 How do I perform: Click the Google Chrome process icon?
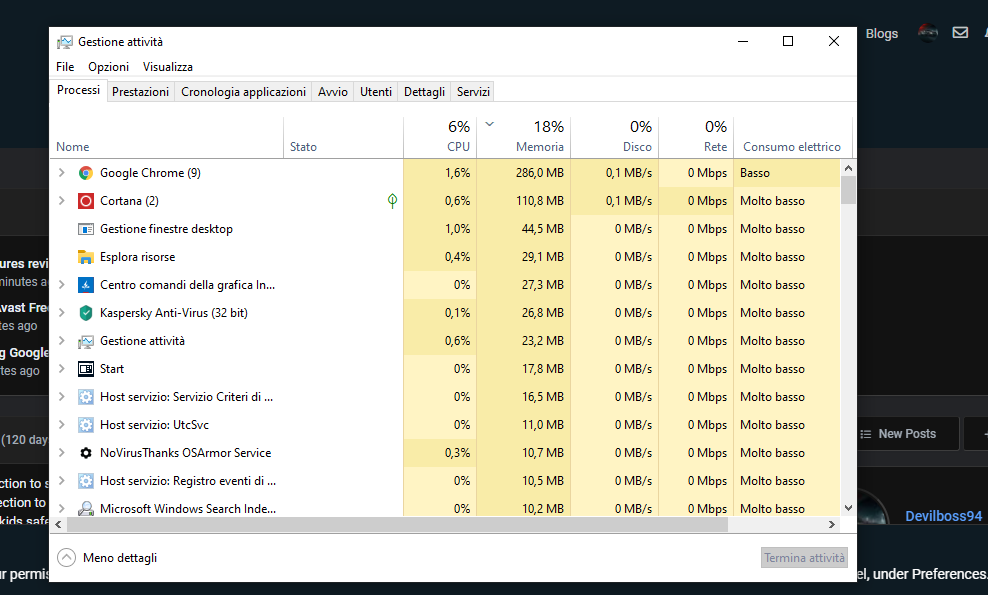pos(86,173)
